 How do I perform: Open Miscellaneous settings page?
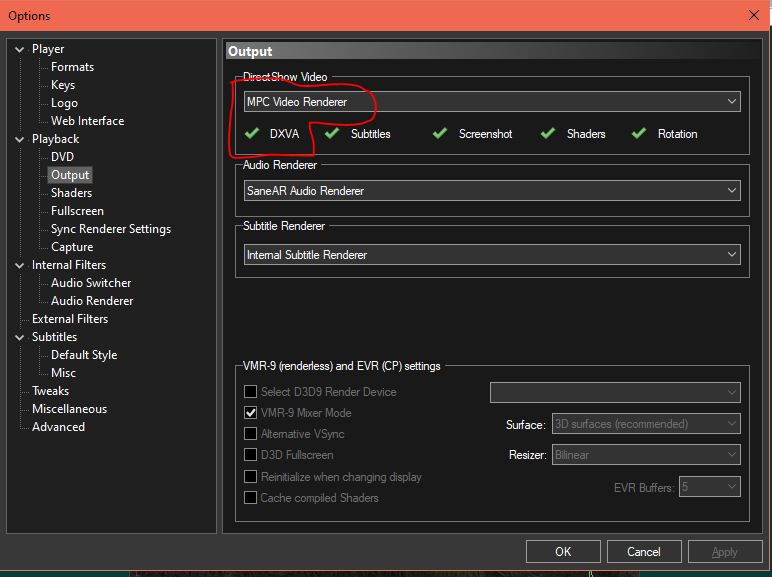tap(69, 409)
